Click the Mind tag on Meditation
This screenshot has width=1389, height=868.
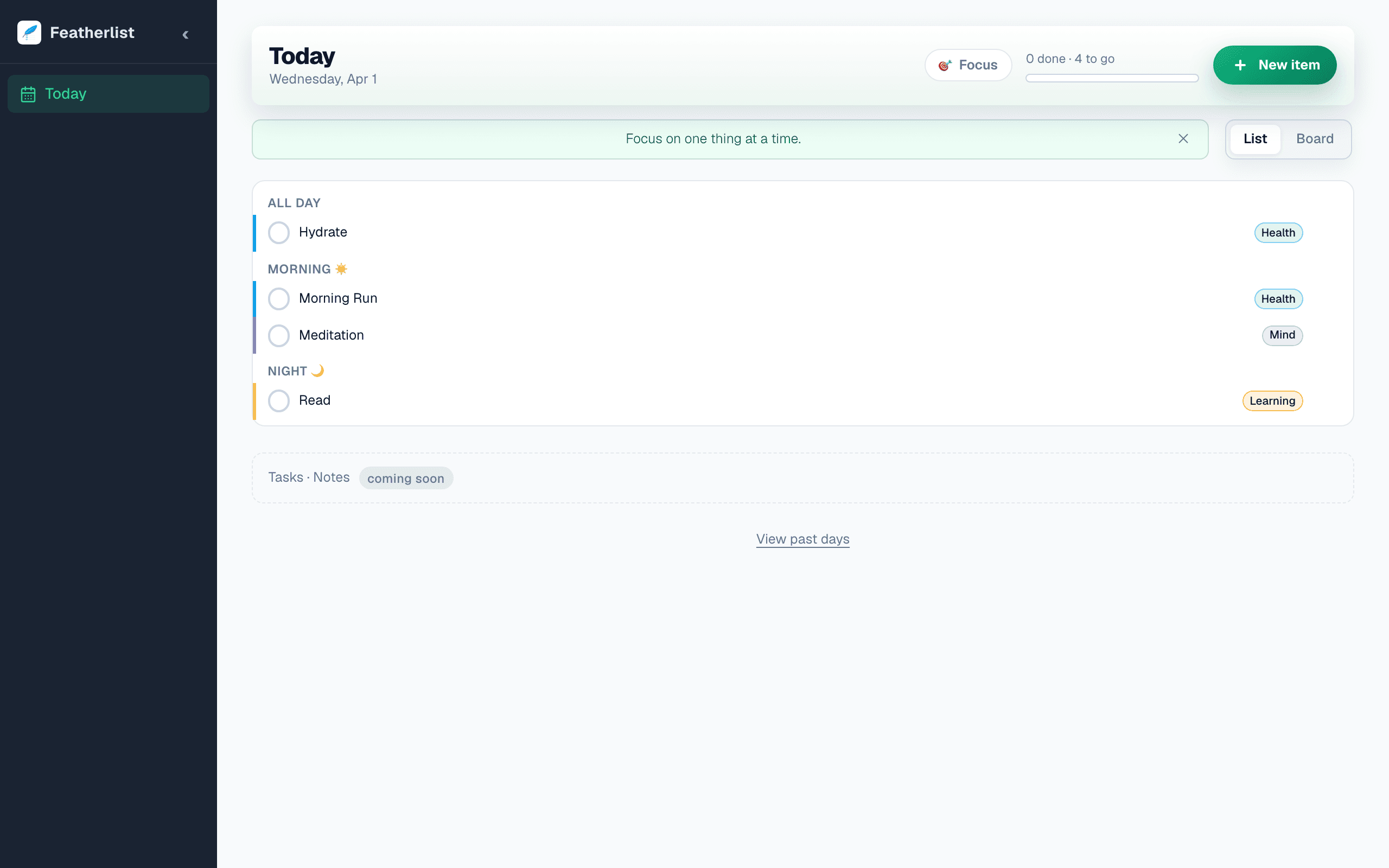[1282, 335]
